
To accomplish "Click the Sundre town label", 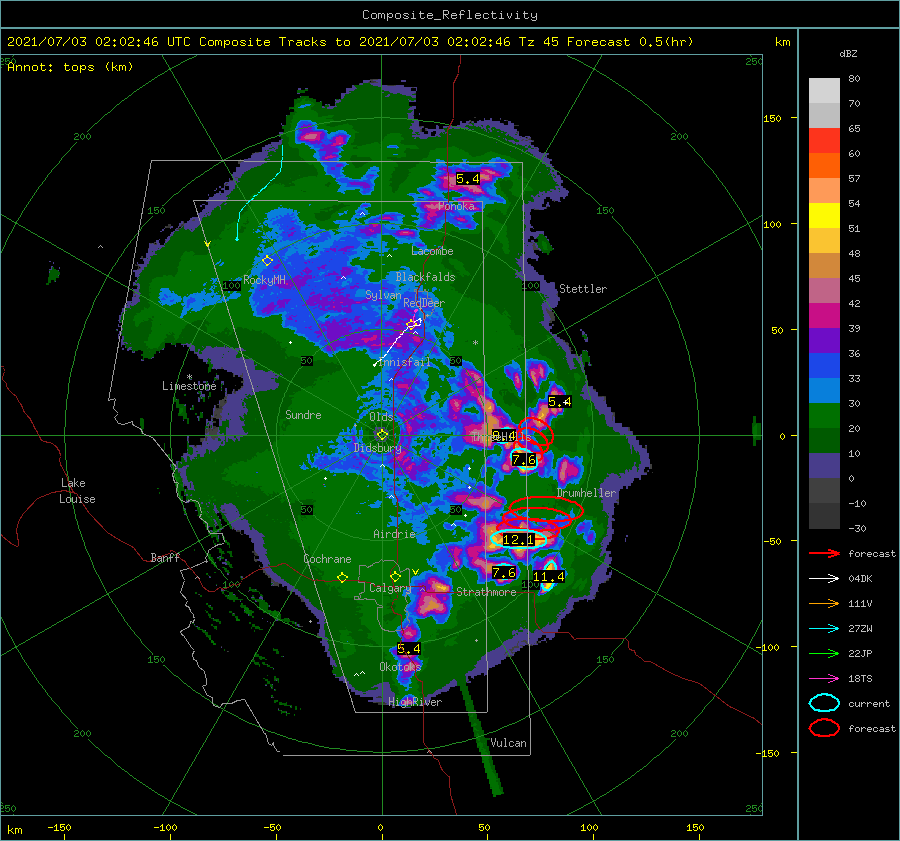I will pyautogui.click(x=303, y=414).
